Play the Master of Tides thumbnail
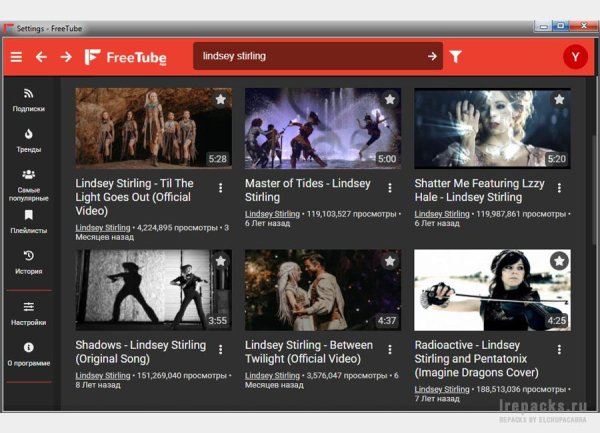 323,128
